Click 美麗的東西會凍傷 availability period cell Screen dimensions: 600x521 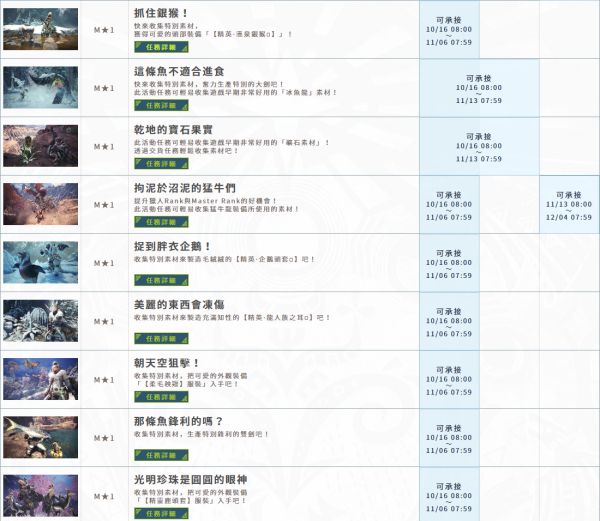click(x=449, y=322)
